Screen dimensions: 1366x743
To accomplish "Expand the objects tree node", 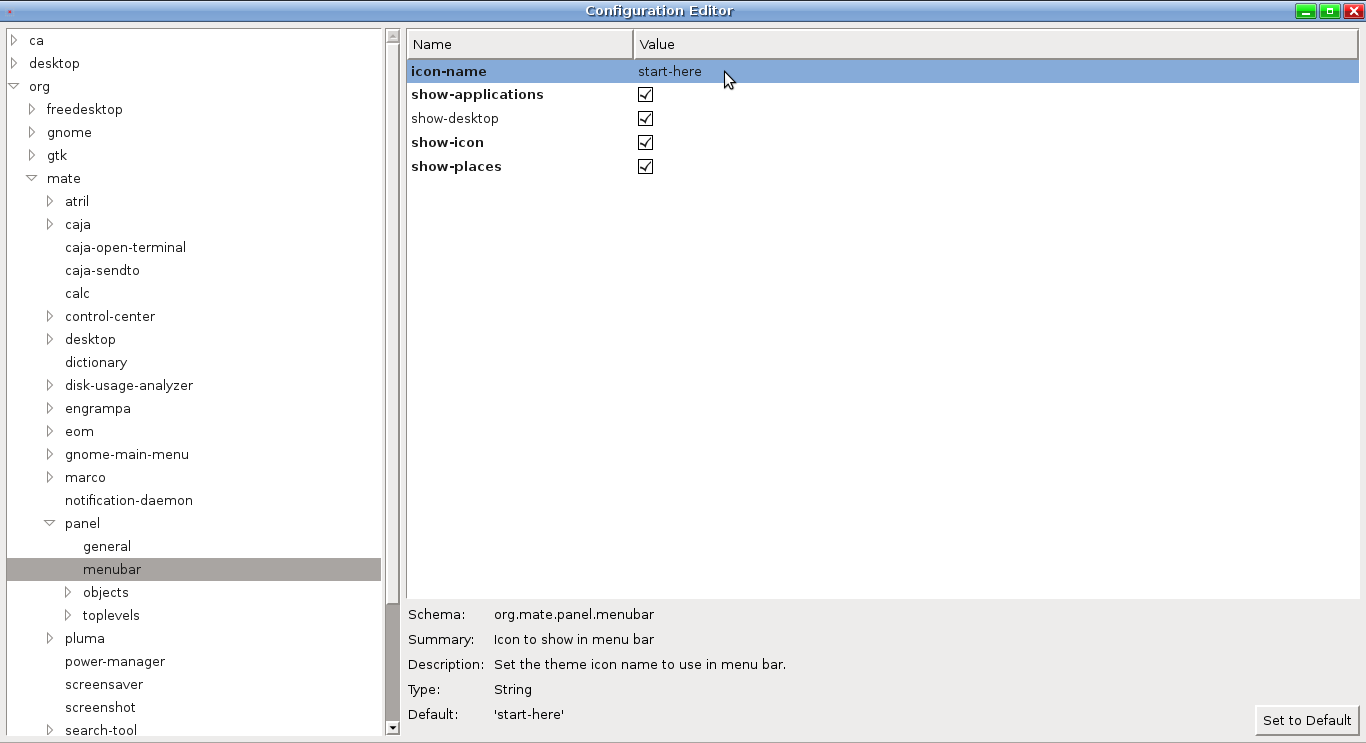I will click(x=68, y=593).
